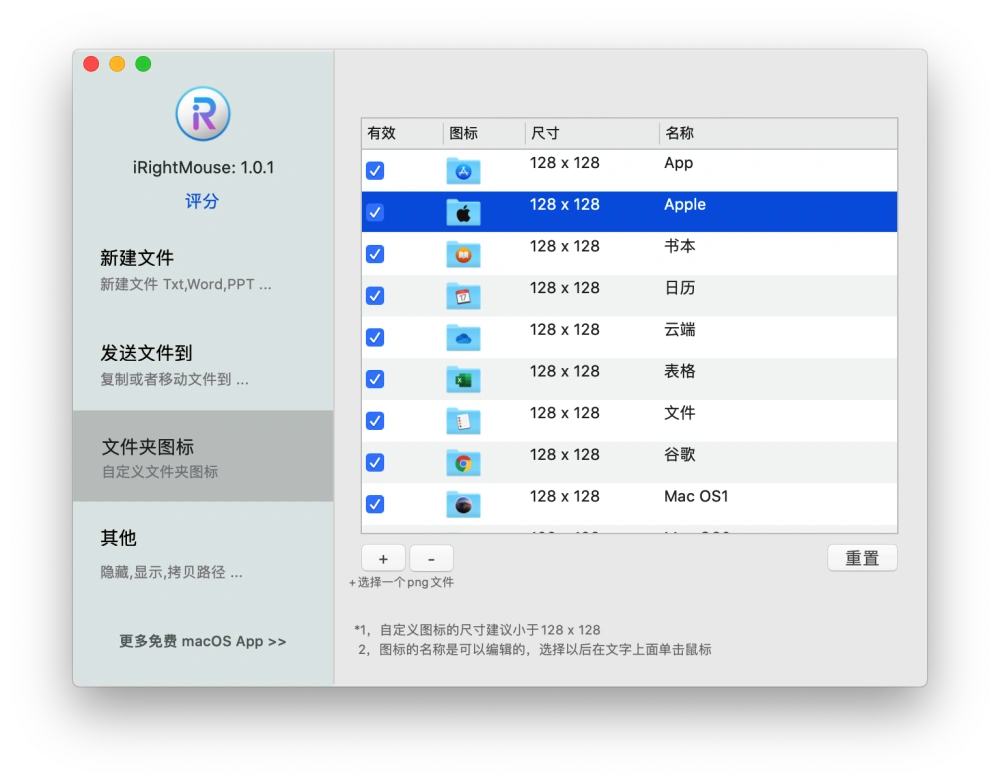This screenshot has width=1000, height=783.
Task: Select the App Store folder icon
Action: tap(463, 171)
